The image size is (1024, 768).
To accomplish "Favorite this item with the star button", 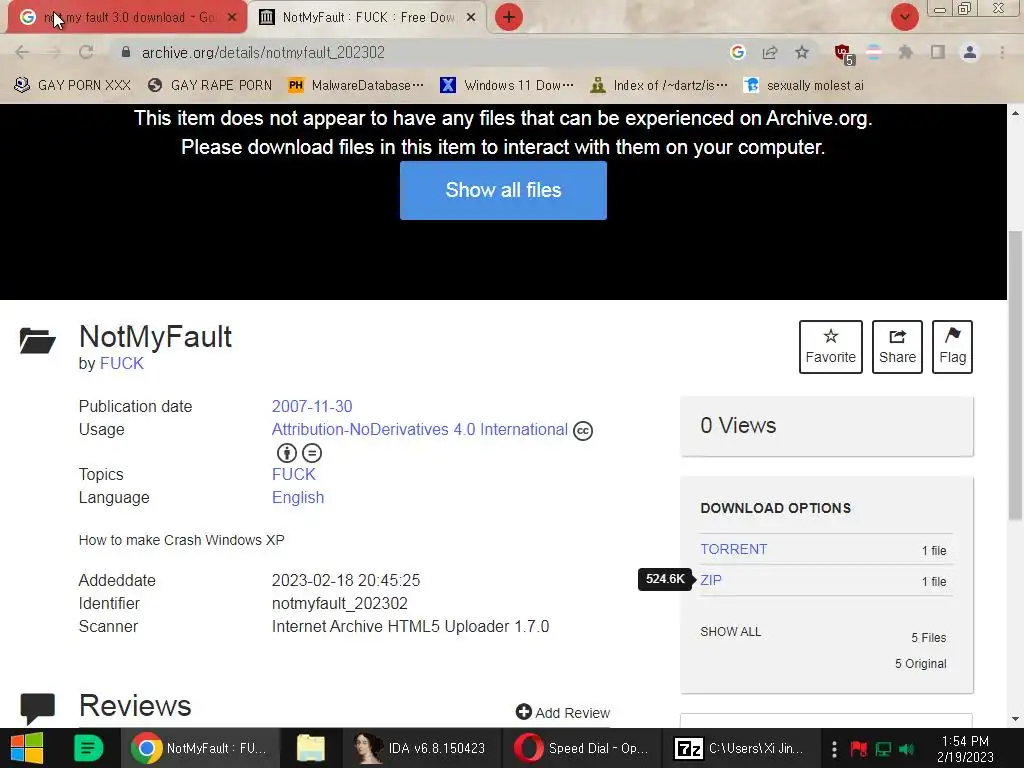I will tap(831, 347).
